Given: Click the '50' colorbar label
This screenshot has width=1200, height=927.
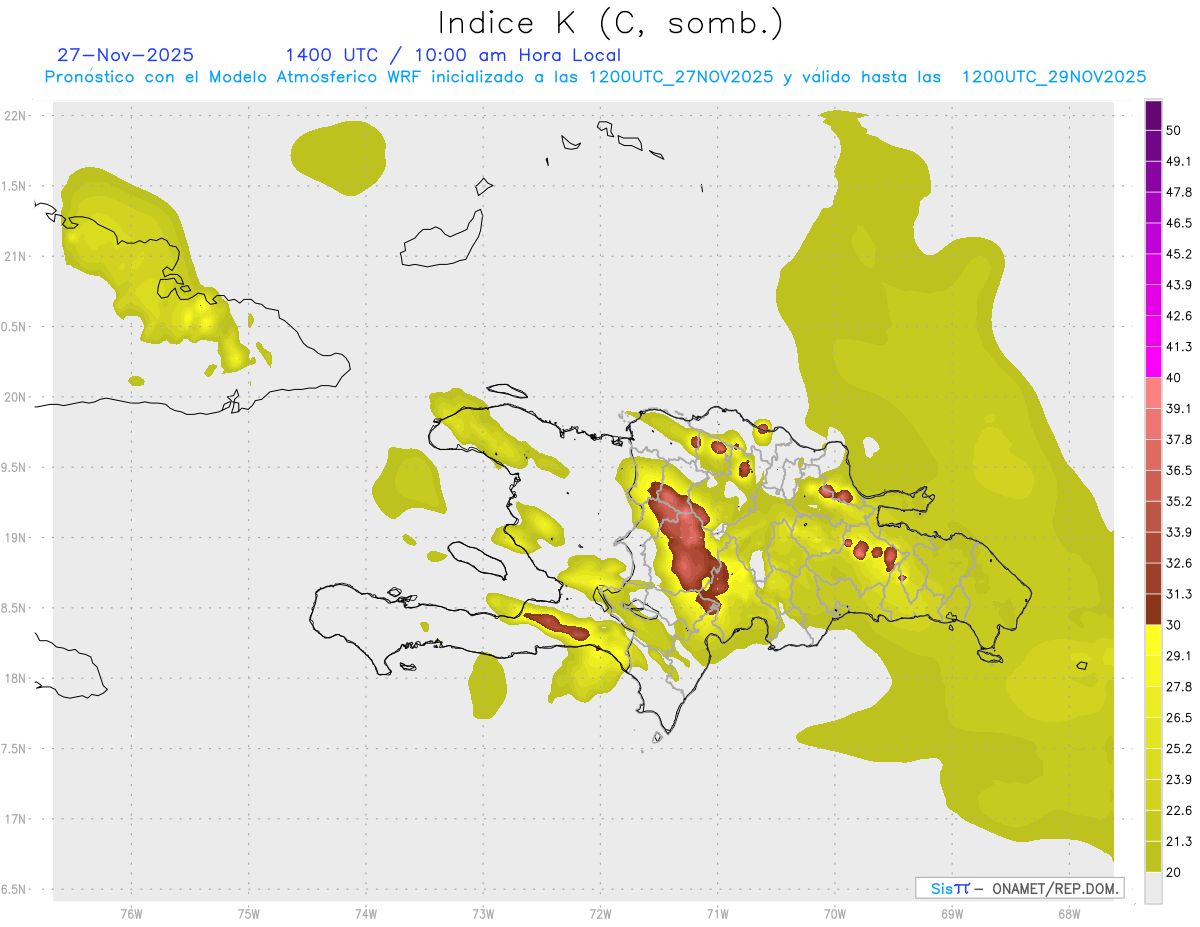Looking at the screenshot, I should click(x=1176, y=131).
